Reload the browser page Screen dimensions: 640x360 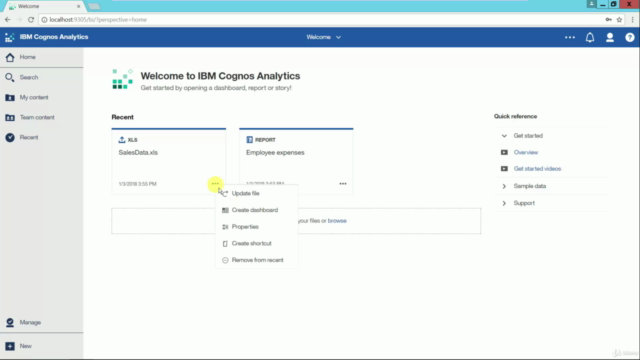click(x=31, y=20)
